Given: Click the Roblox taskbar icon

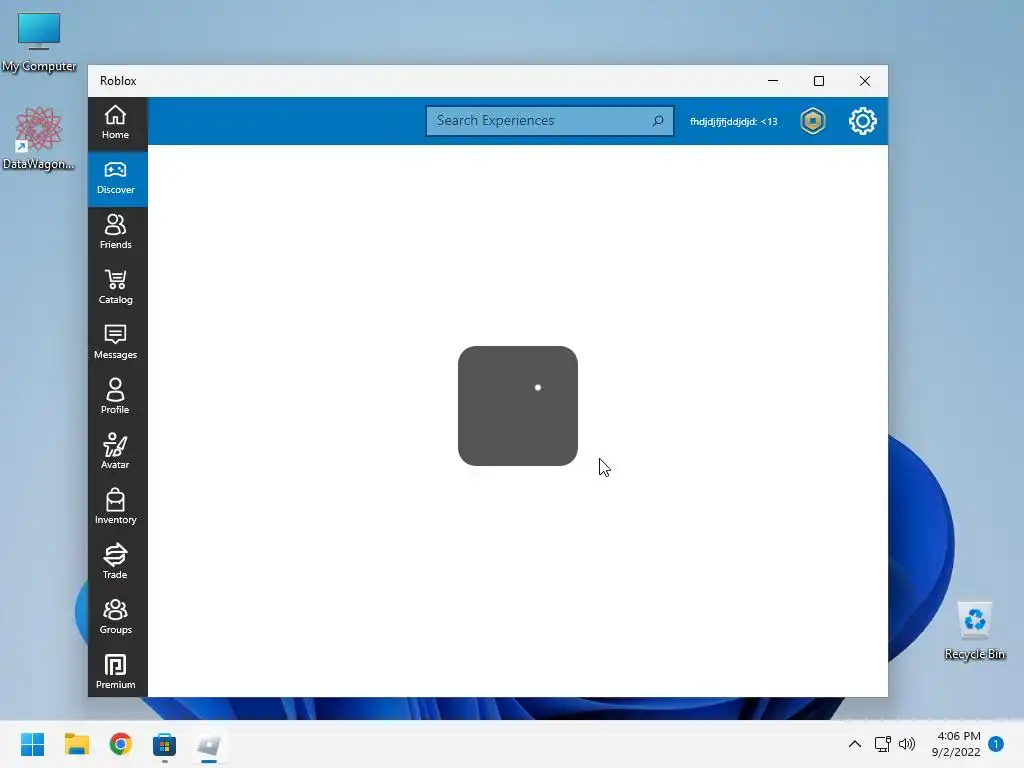Looking at the screenshot, I should click(209, 744).
